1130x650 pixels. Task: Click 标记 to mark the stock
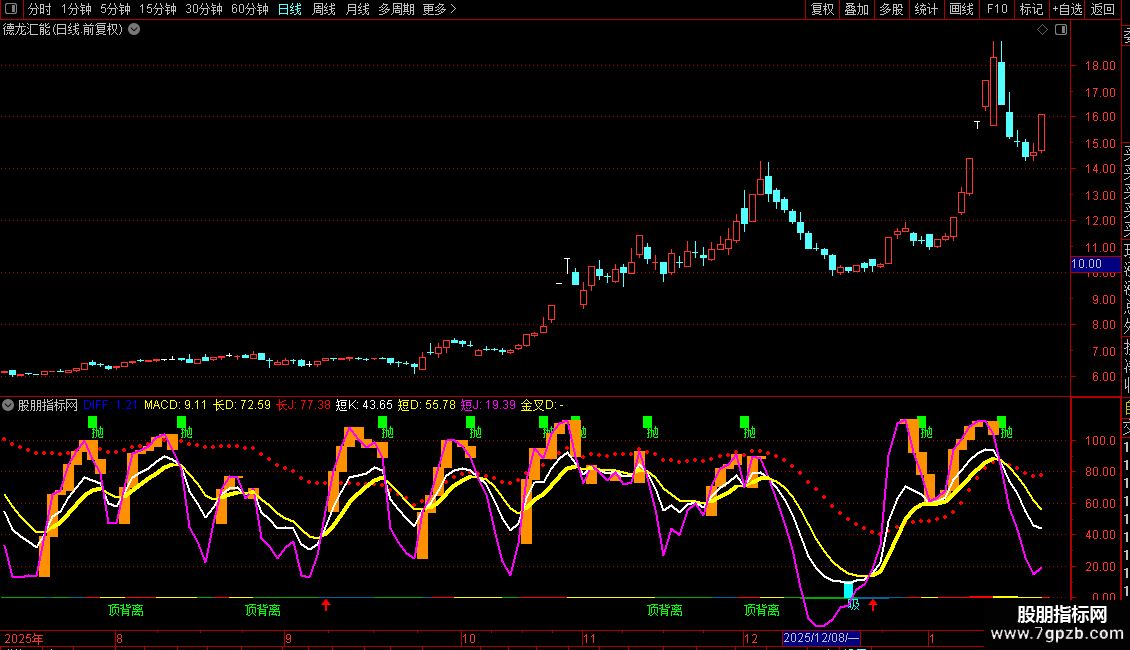(x=1031, y=9)
